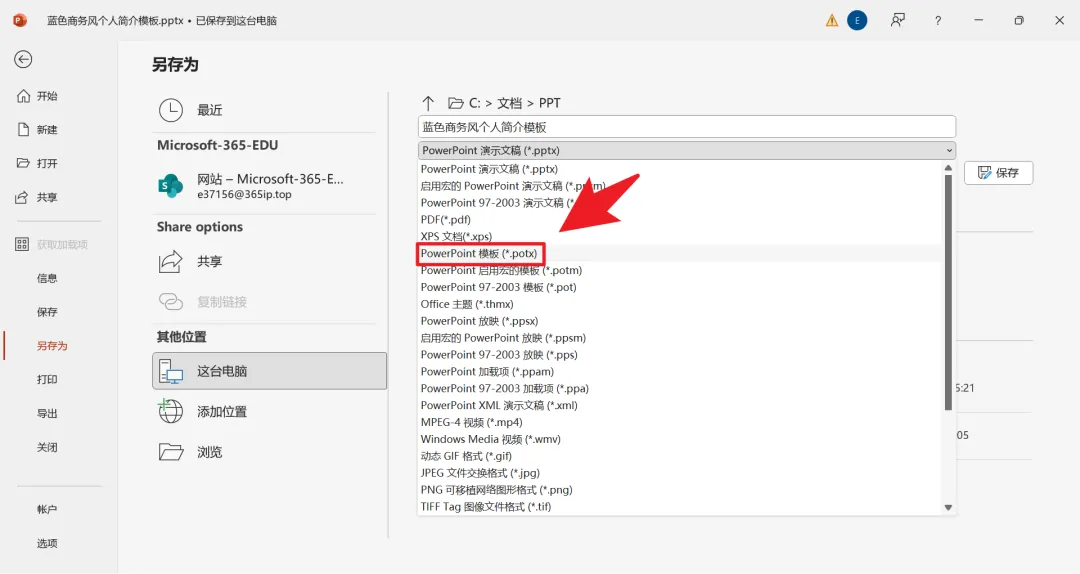The width and height of the screenshot is (1080, 574).
Task: Click the feedback person icon
Action: (897, 21)
